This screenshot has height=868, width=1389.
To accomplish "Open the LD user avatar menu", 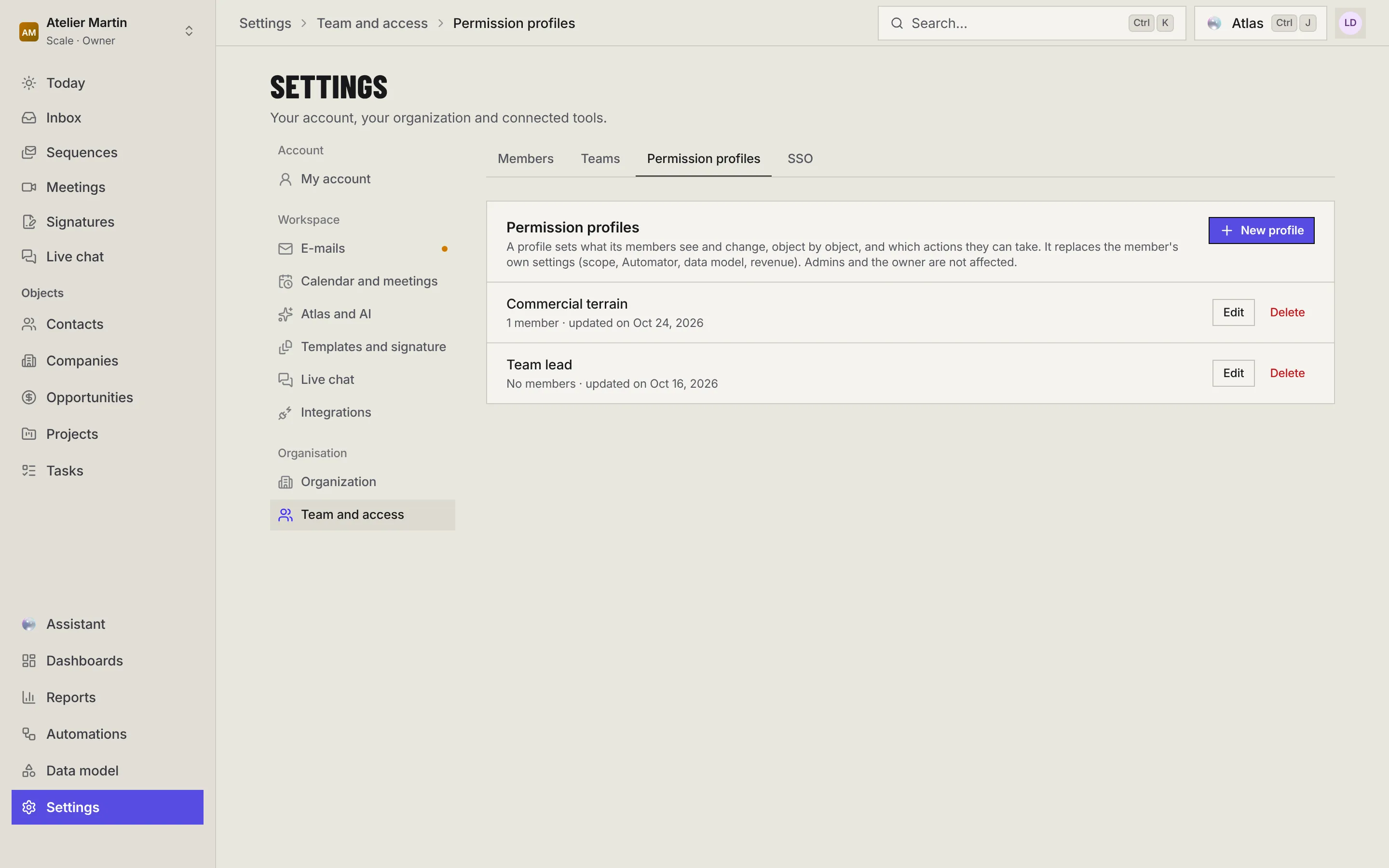I will 1350,23.
